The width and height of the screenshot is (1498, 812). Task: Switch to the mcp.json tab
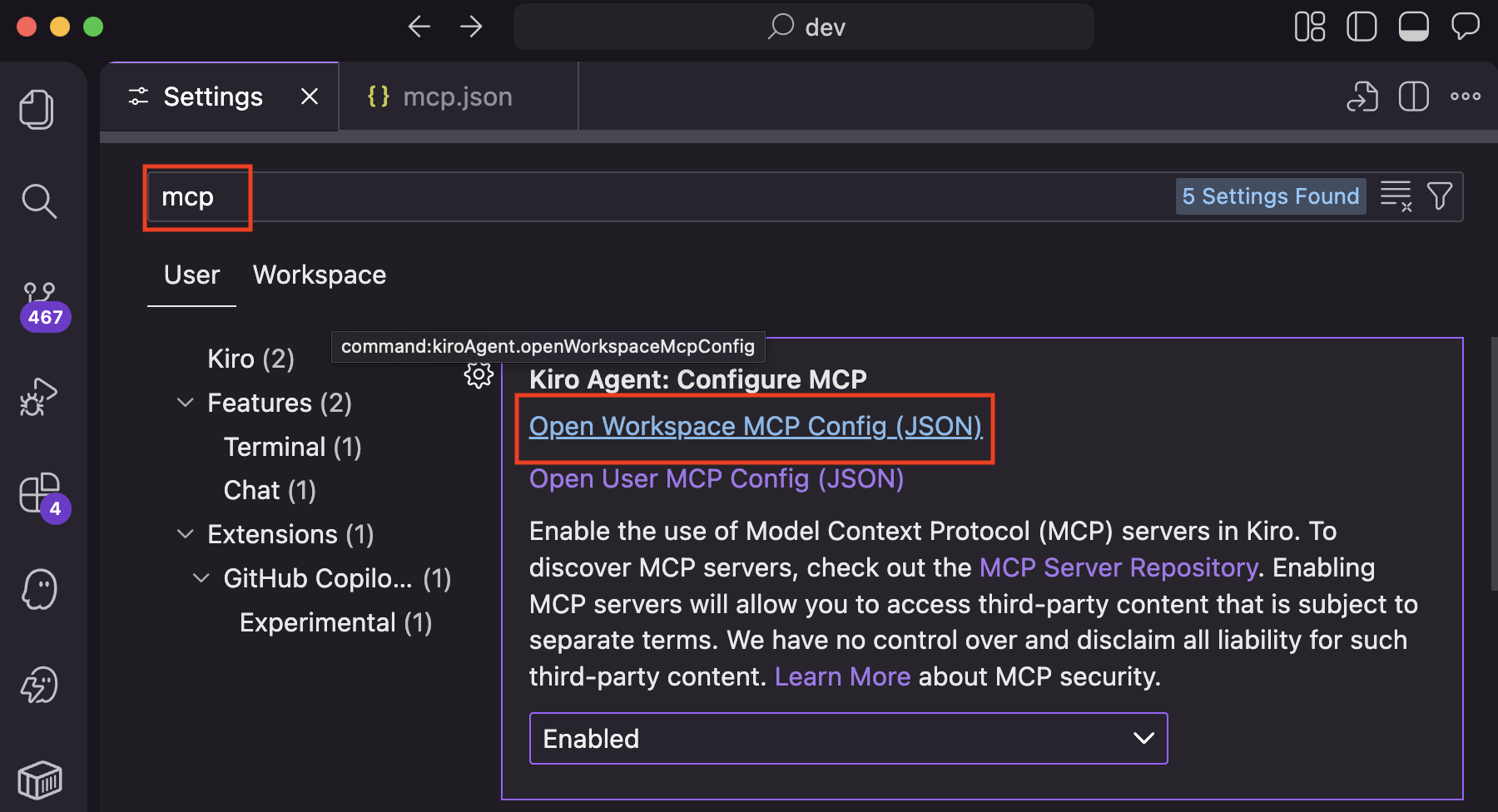457,96
